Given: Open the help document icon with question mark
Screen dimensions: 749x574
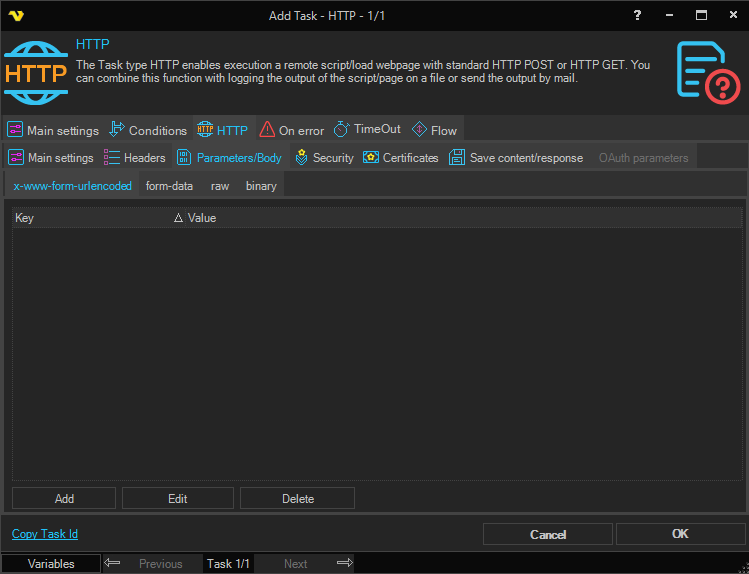Looking at the screenshot, I should click(708, 73).
